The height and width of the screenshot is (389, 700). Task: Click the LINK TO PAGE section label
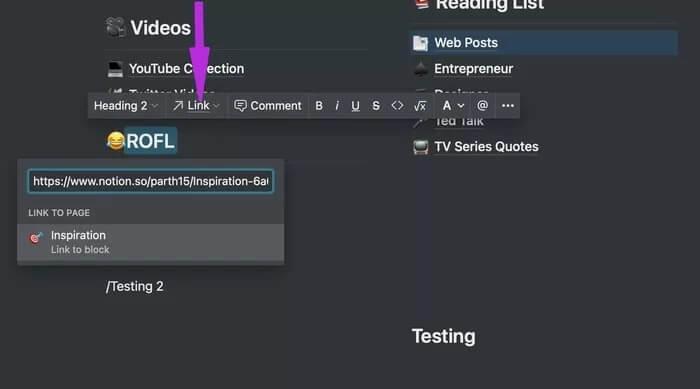click(59, 213)
